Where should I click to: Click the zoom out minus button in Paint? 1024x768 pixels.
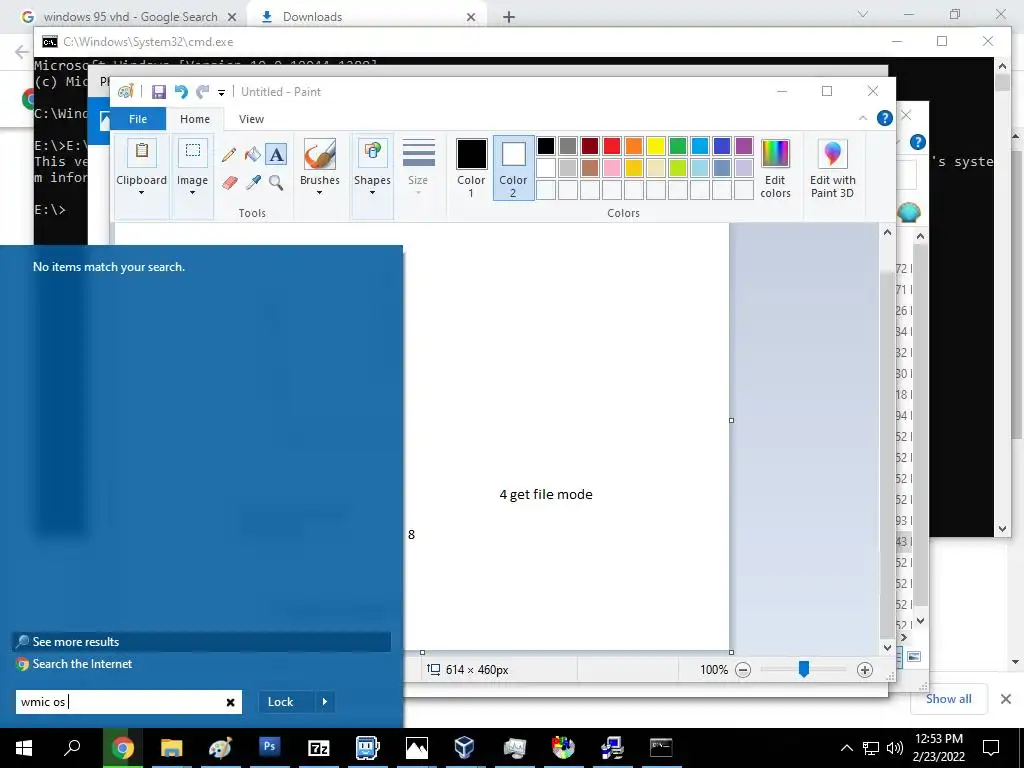click(743, 669)
